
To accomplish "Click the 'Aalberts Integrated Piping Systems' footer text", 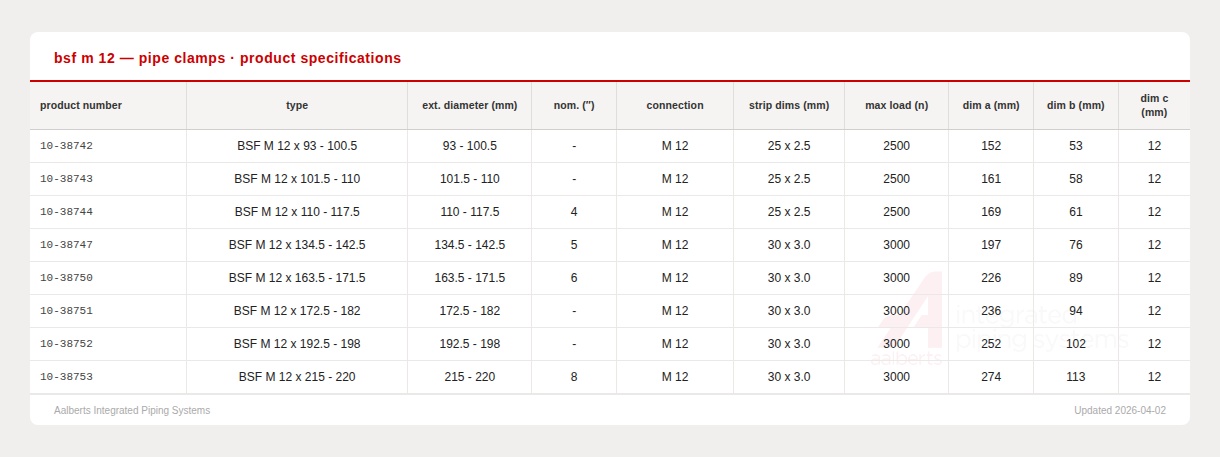I will (x=132, y=410).
